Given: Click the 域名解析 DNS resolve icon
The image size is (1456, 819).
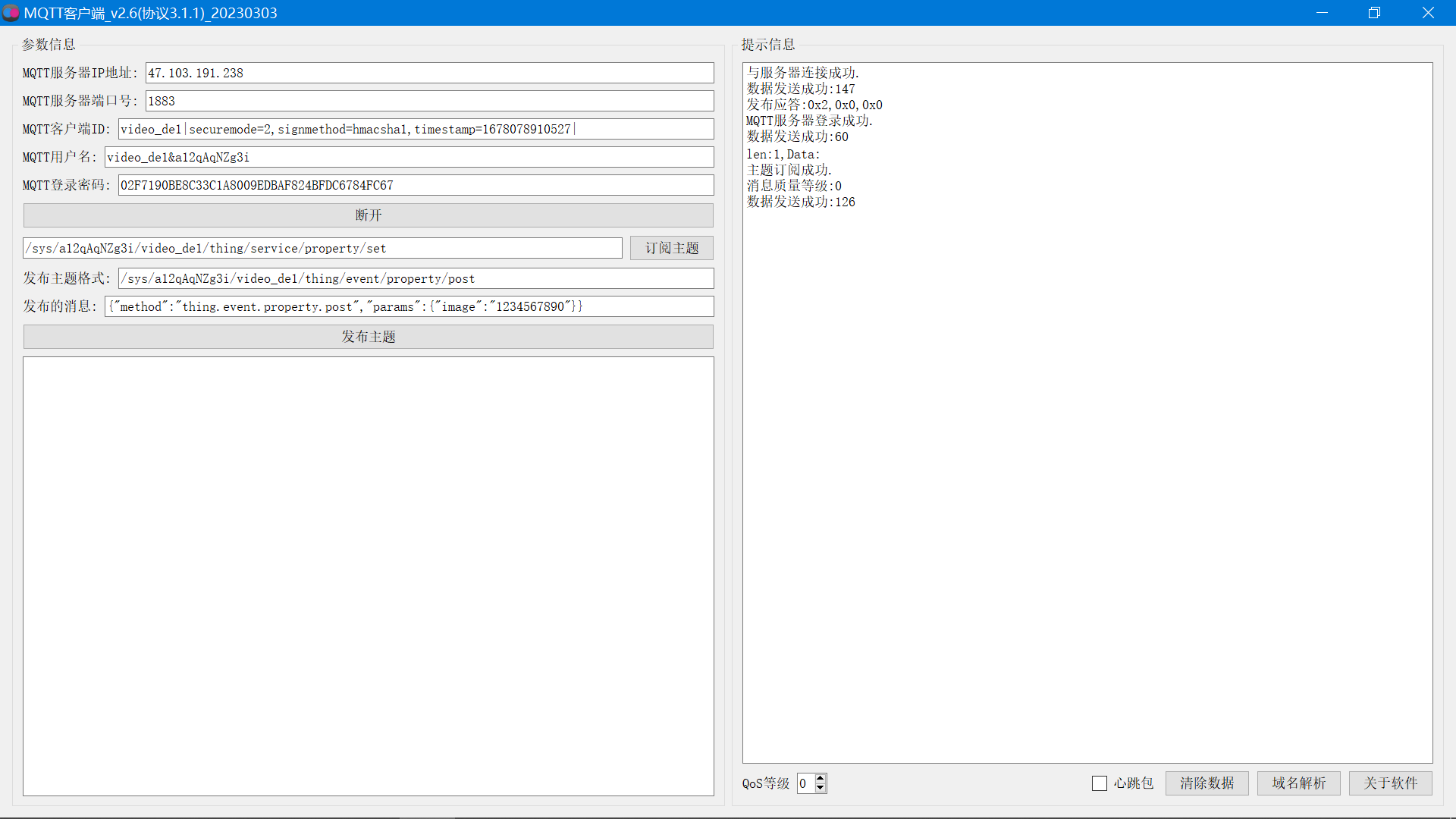Looking at the screenshot, I should (x=1297, y=783).
